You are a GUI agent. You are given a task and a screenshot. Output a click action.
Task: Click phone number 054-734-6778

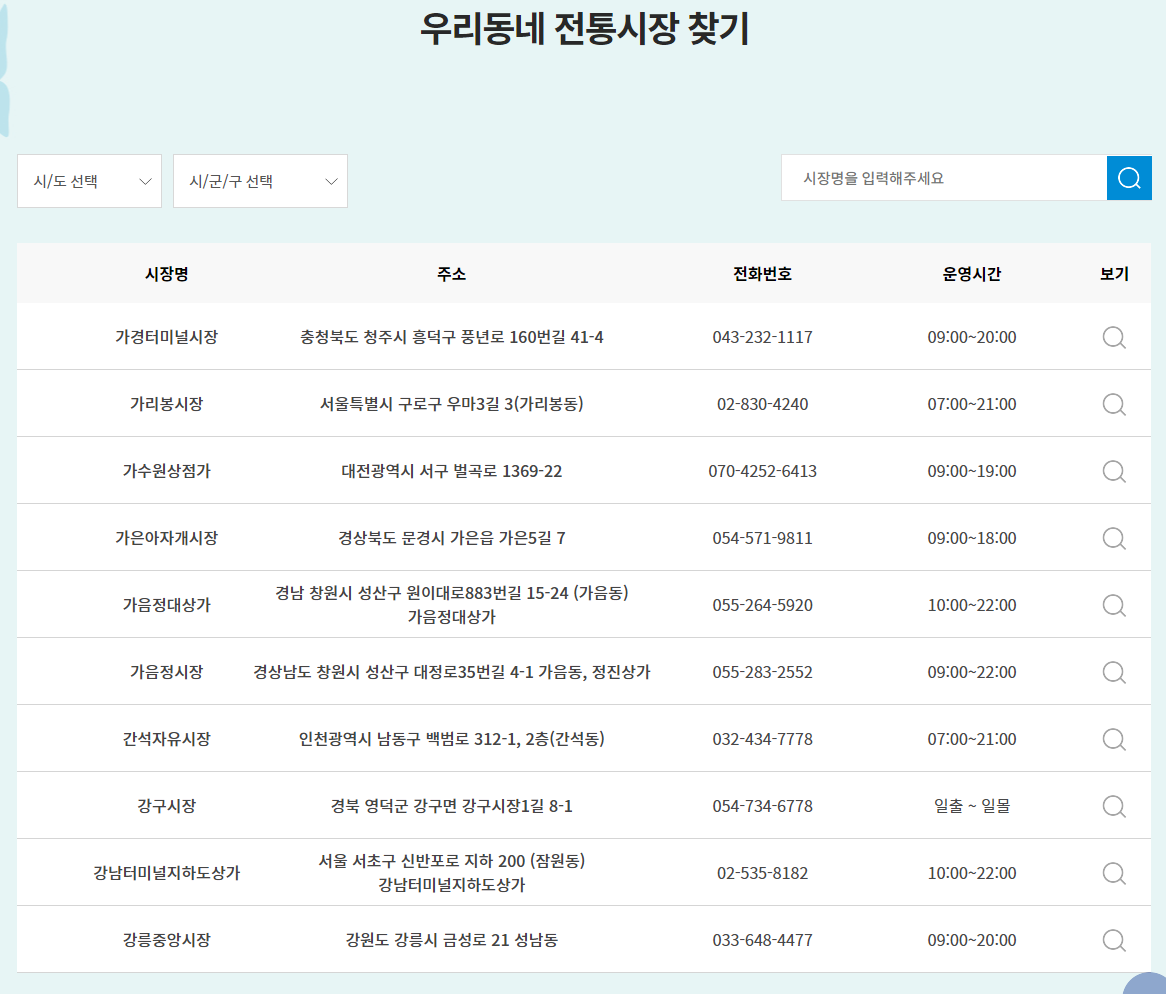[762, 805]
